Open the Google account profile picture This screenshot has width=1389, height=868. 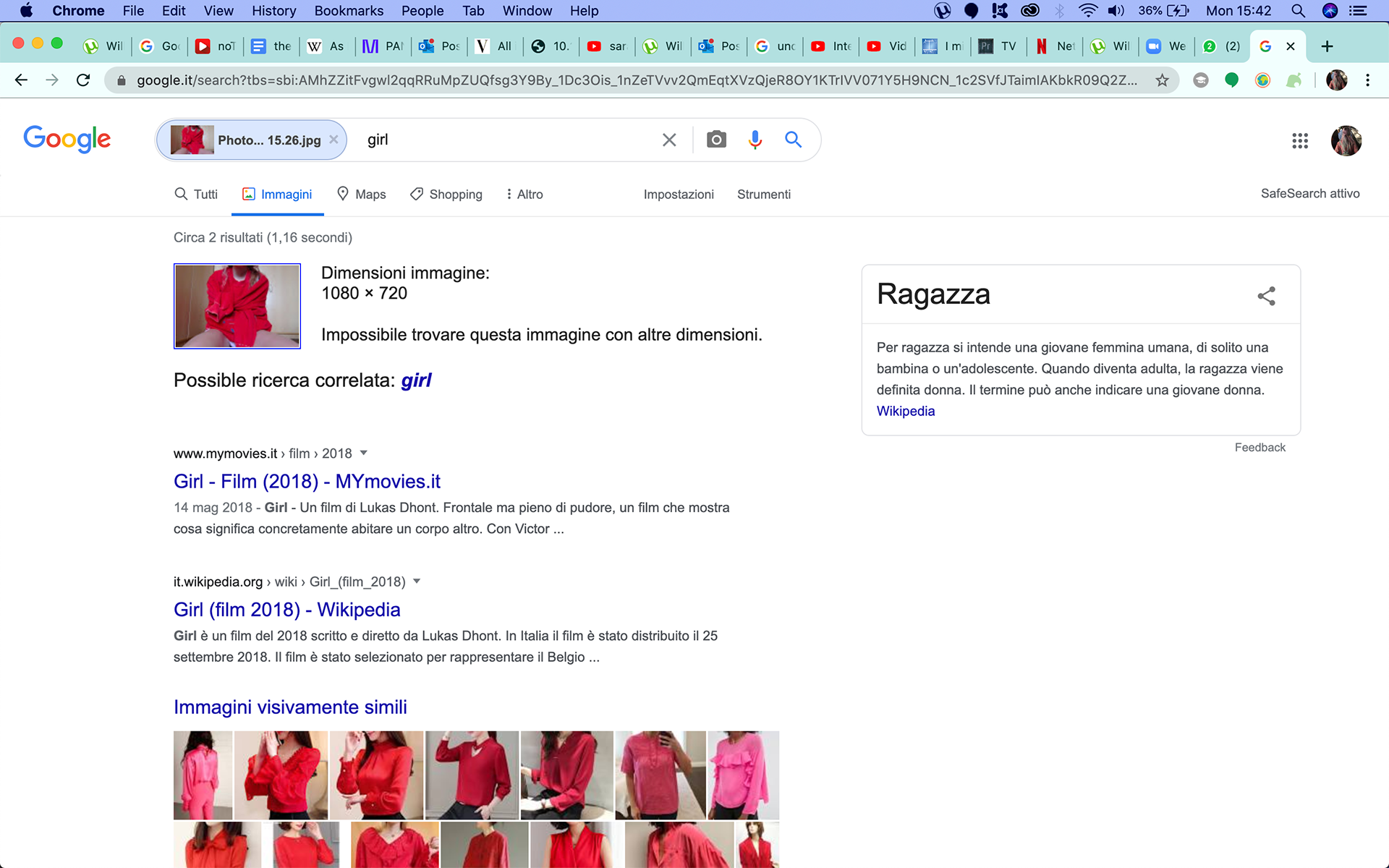click(1346, 140)
